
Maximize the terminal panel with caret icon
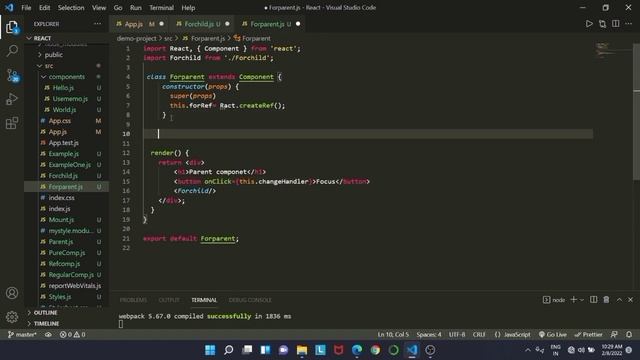pos(619,300)
